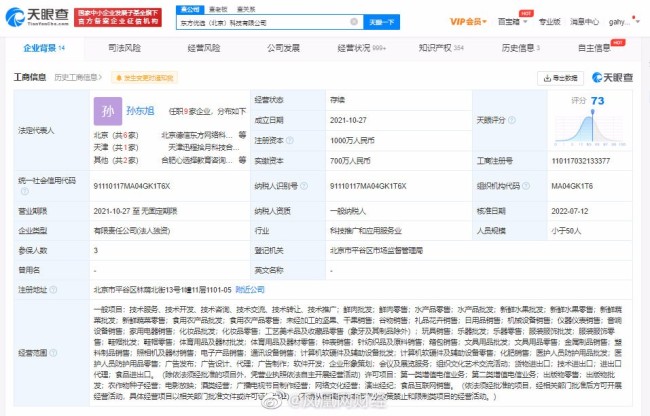The image size is (650, 416).
Task: Open help icon under 统一社会信用代码
Action: (x=25, y=191)
